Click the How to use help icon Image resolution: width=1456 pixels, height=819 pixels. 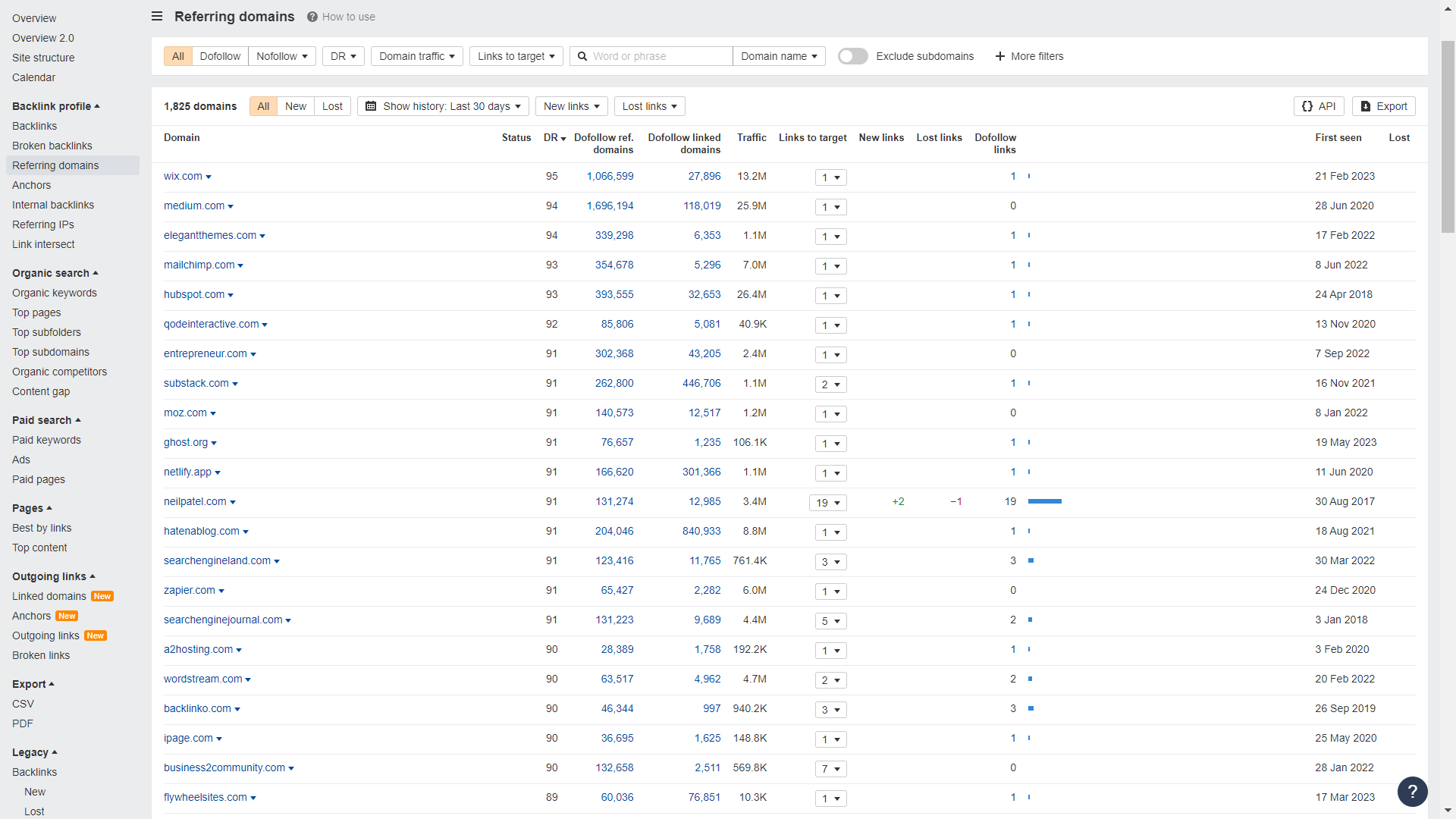tap(312, 17)
